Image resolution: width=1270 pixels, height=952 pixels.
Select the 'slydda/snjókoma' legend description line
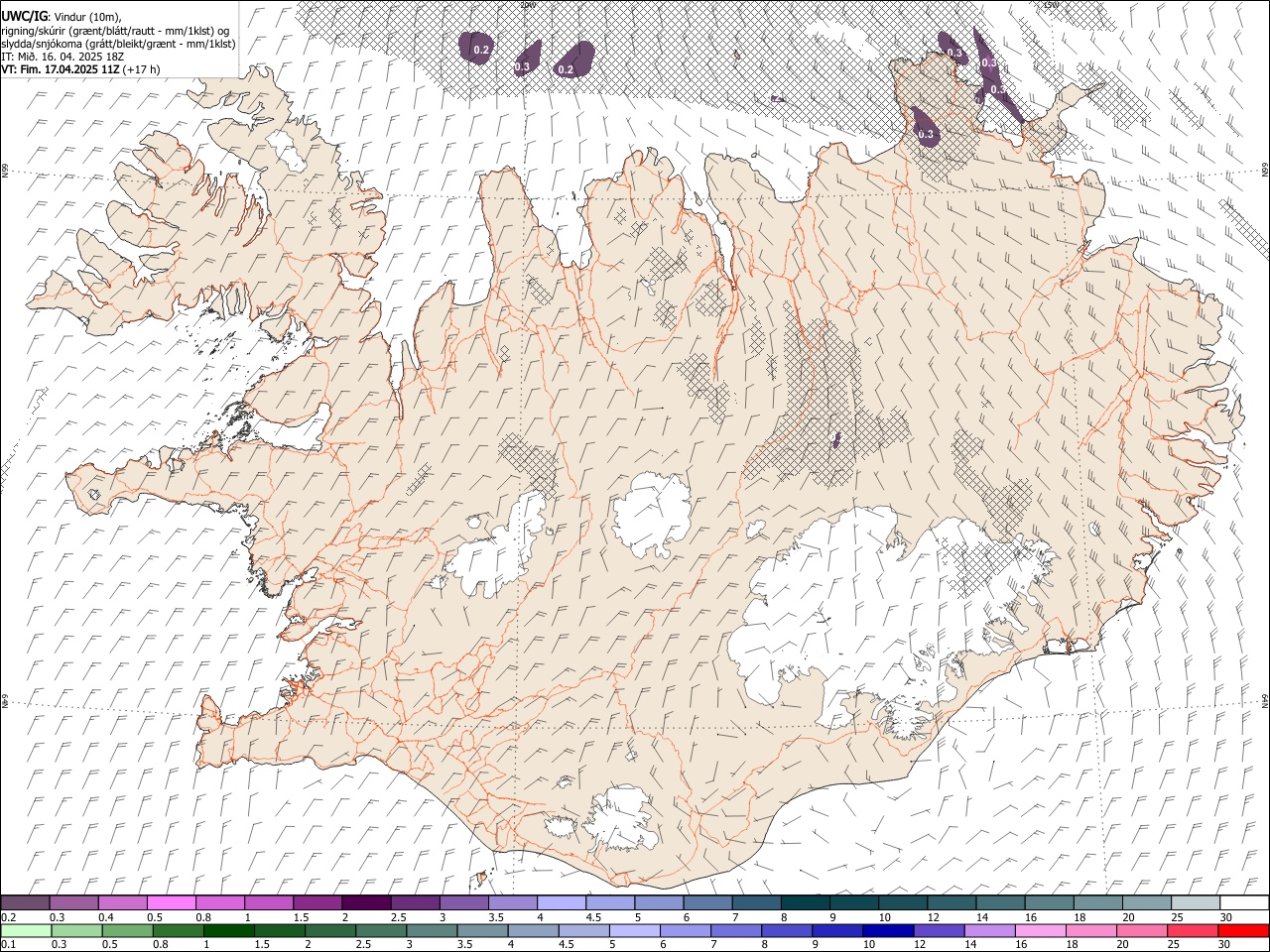118,44
